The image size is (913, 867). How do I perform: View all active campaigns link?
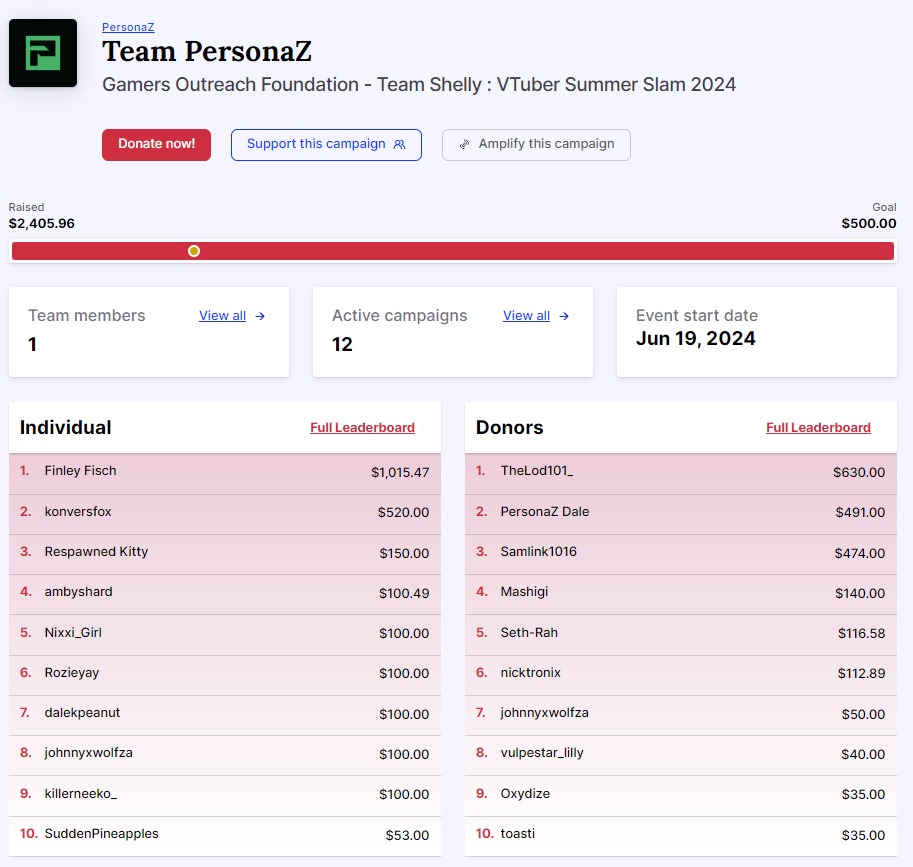[x=526, y=316]
